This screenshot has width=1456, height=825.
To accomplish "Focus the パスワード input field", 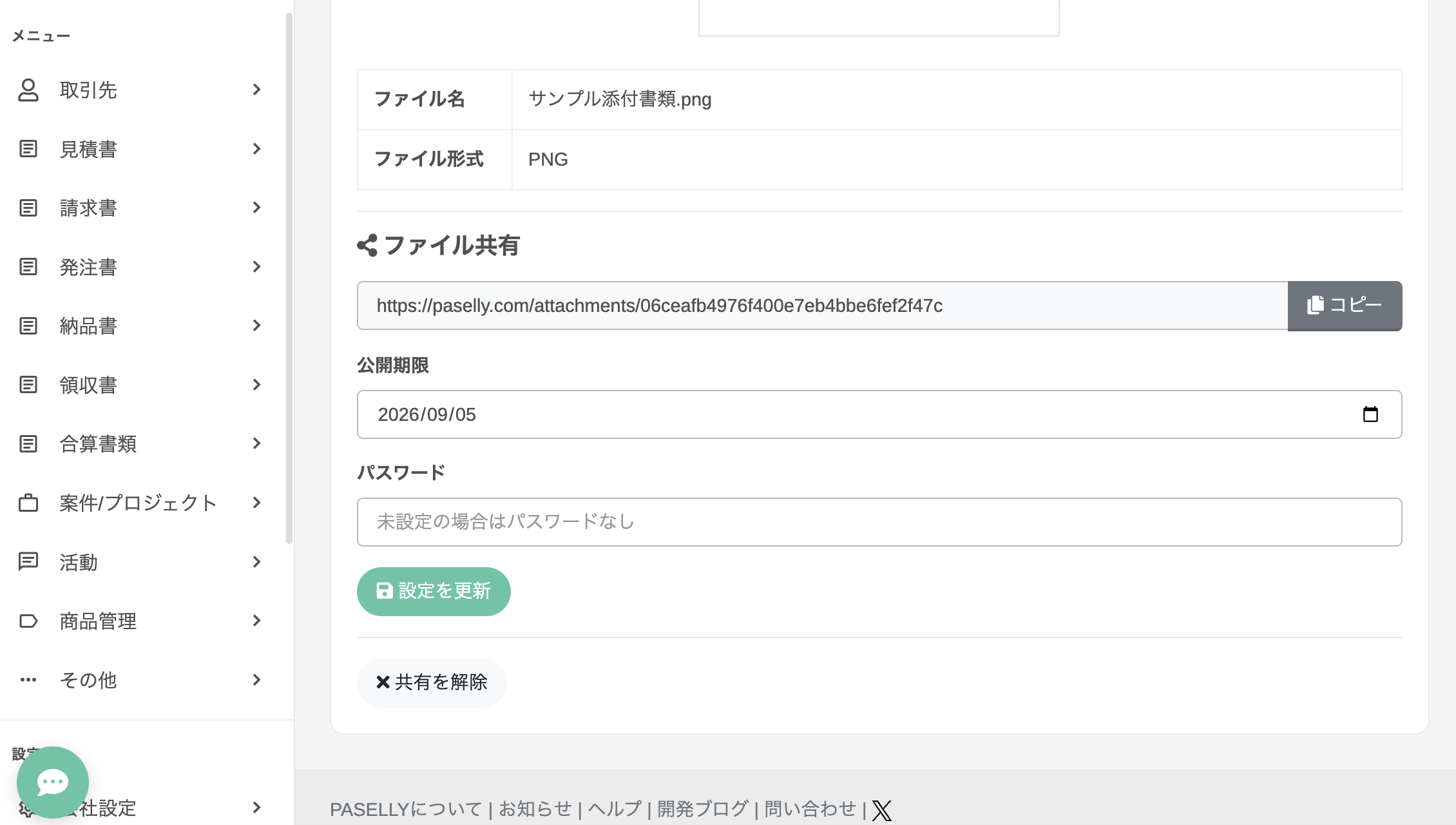I will (879, 522).
